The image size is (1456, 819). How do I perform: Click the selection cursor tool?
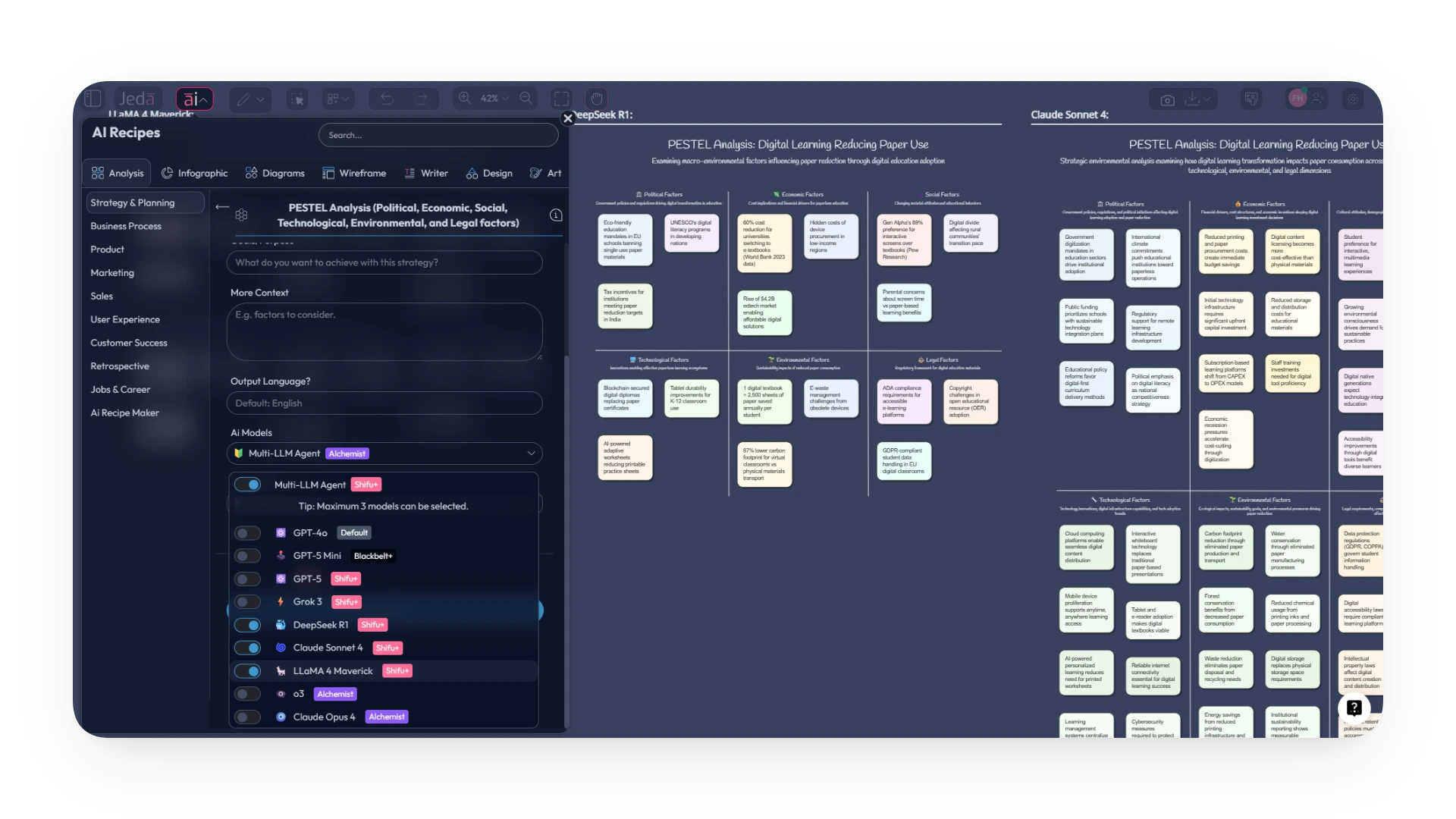[297, 99]
